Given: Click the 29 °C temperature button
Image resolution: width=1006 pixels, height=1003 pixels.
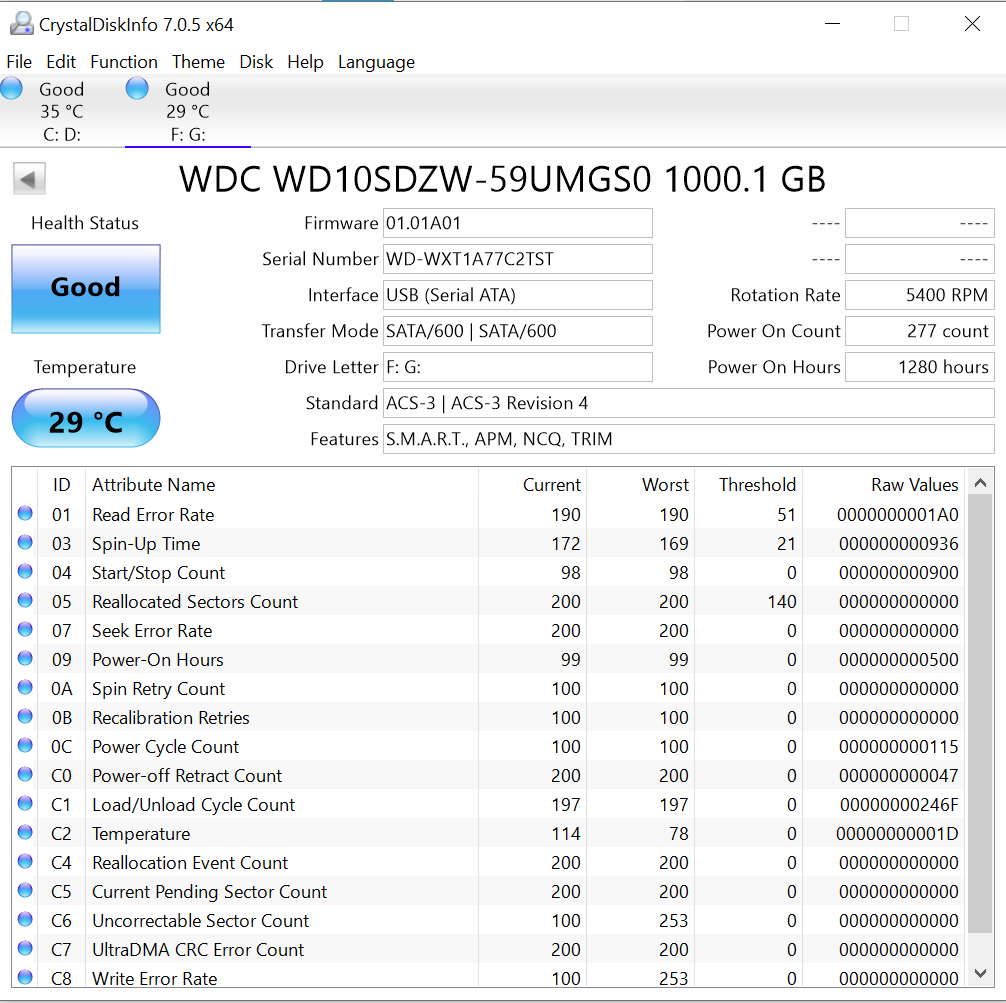Looking at the screenshot, I should point(86,421).
